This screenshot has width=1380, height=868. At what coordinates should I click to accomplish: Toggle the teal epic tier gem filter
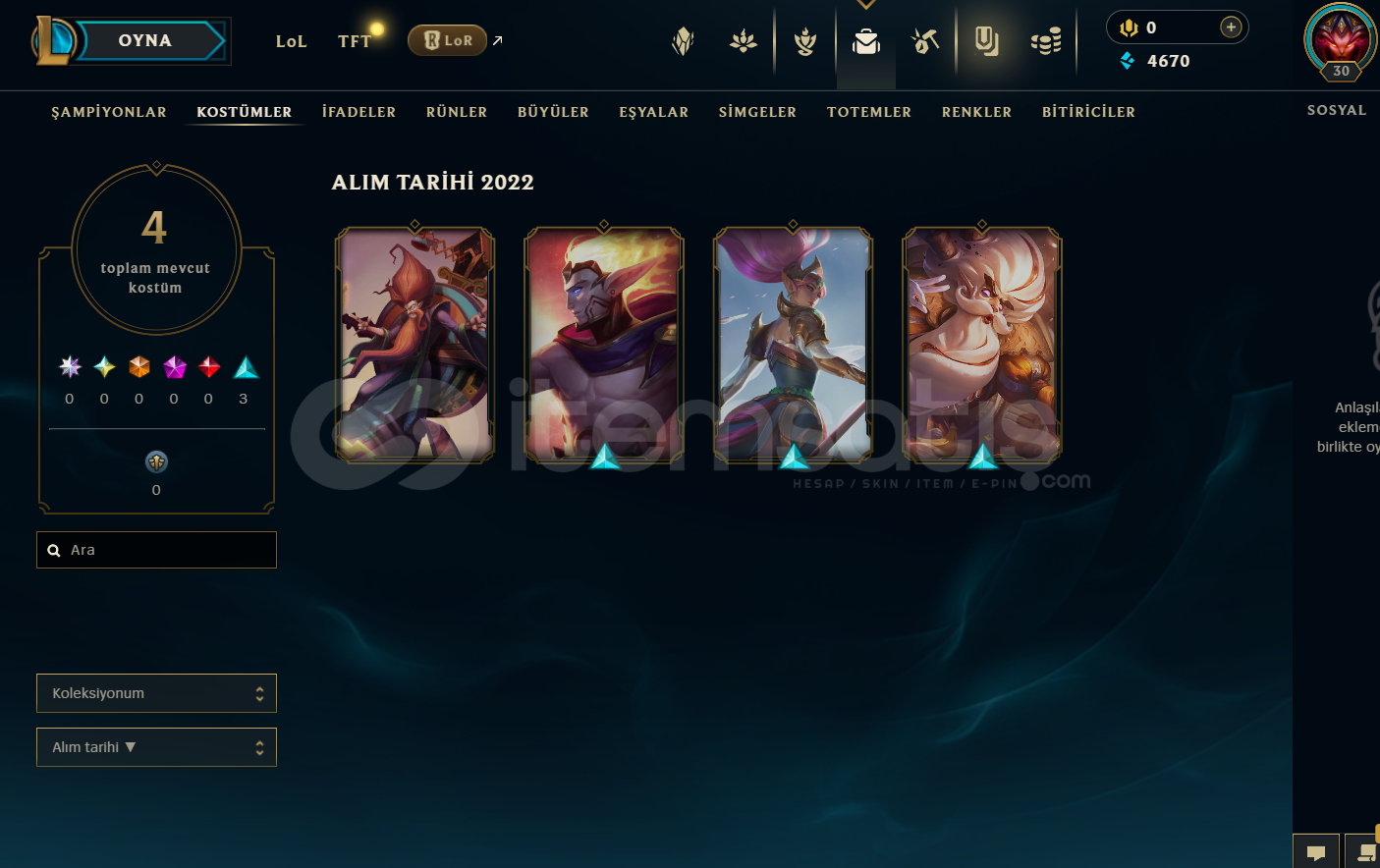click(x=246, y=367)
